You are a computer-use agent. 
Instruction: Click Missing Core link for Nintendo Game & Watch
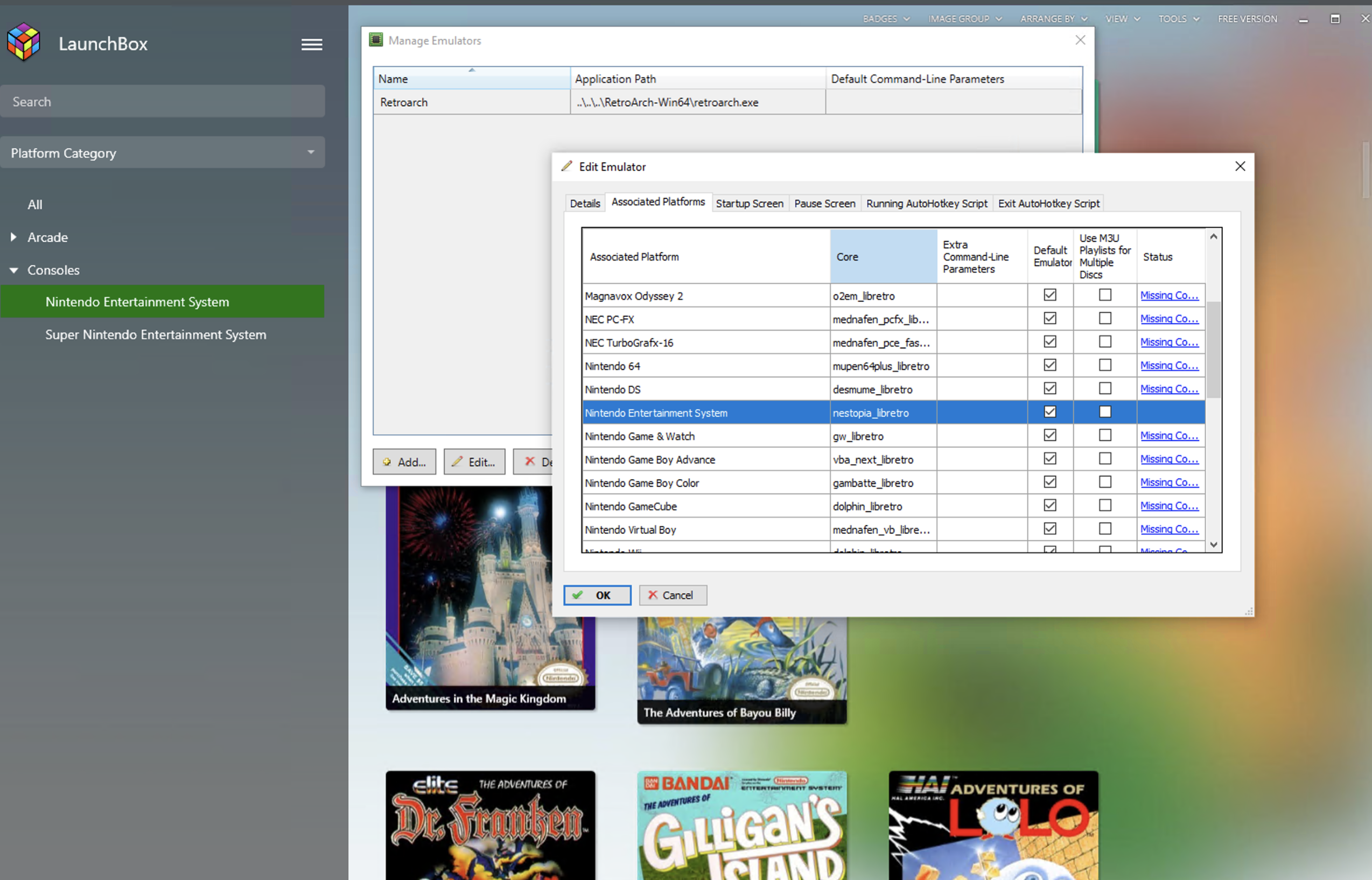click(1169, 436)
